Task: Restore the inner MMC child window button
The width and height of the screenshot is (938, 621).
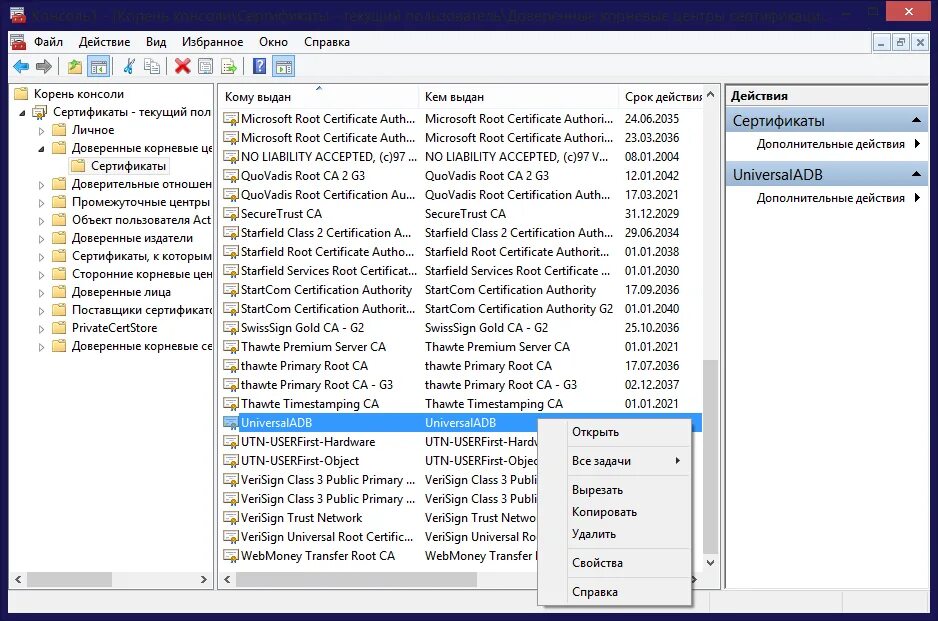Action: (x=900, y=42)
